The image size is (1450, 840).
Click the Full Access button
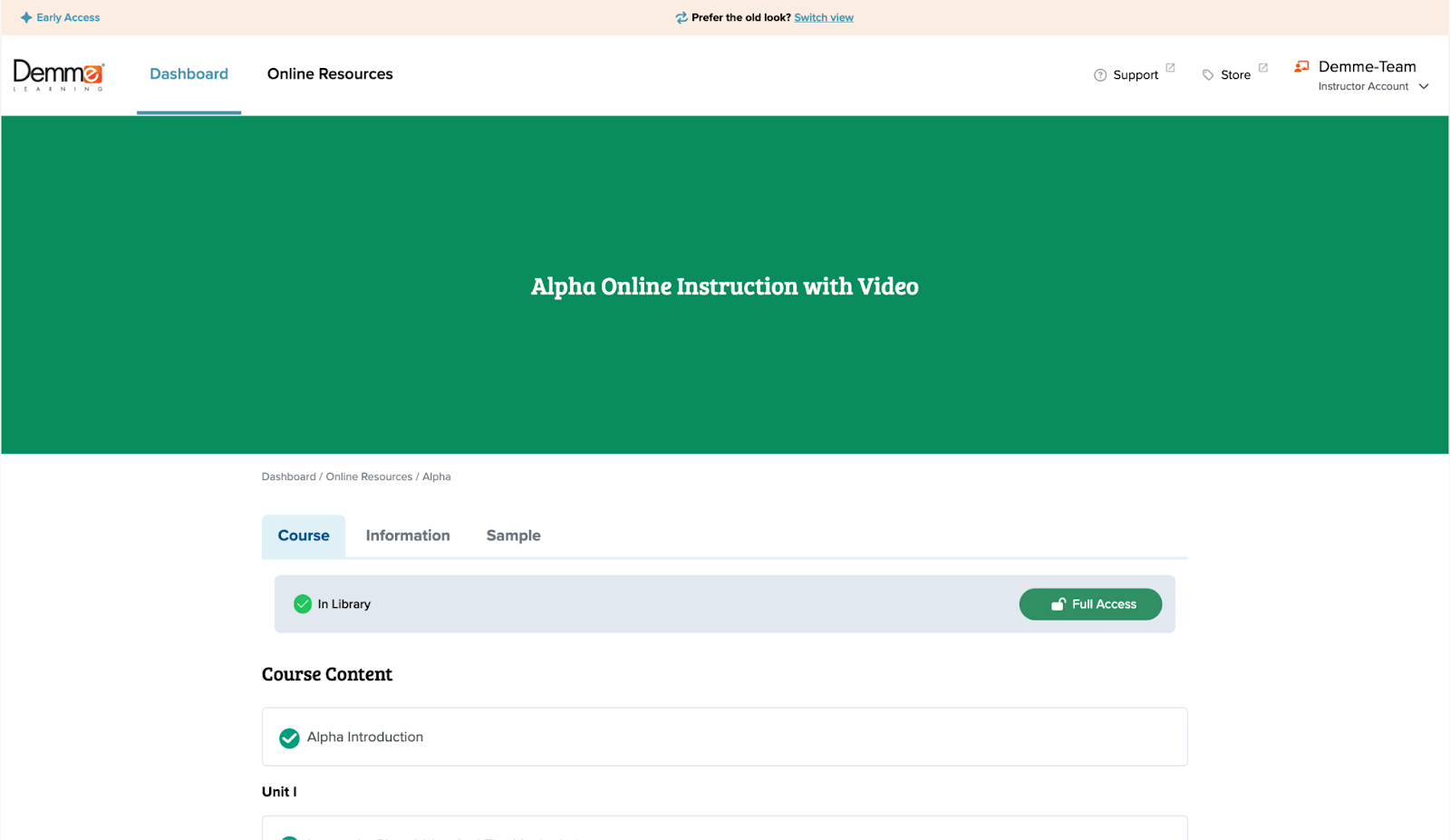1090,604
